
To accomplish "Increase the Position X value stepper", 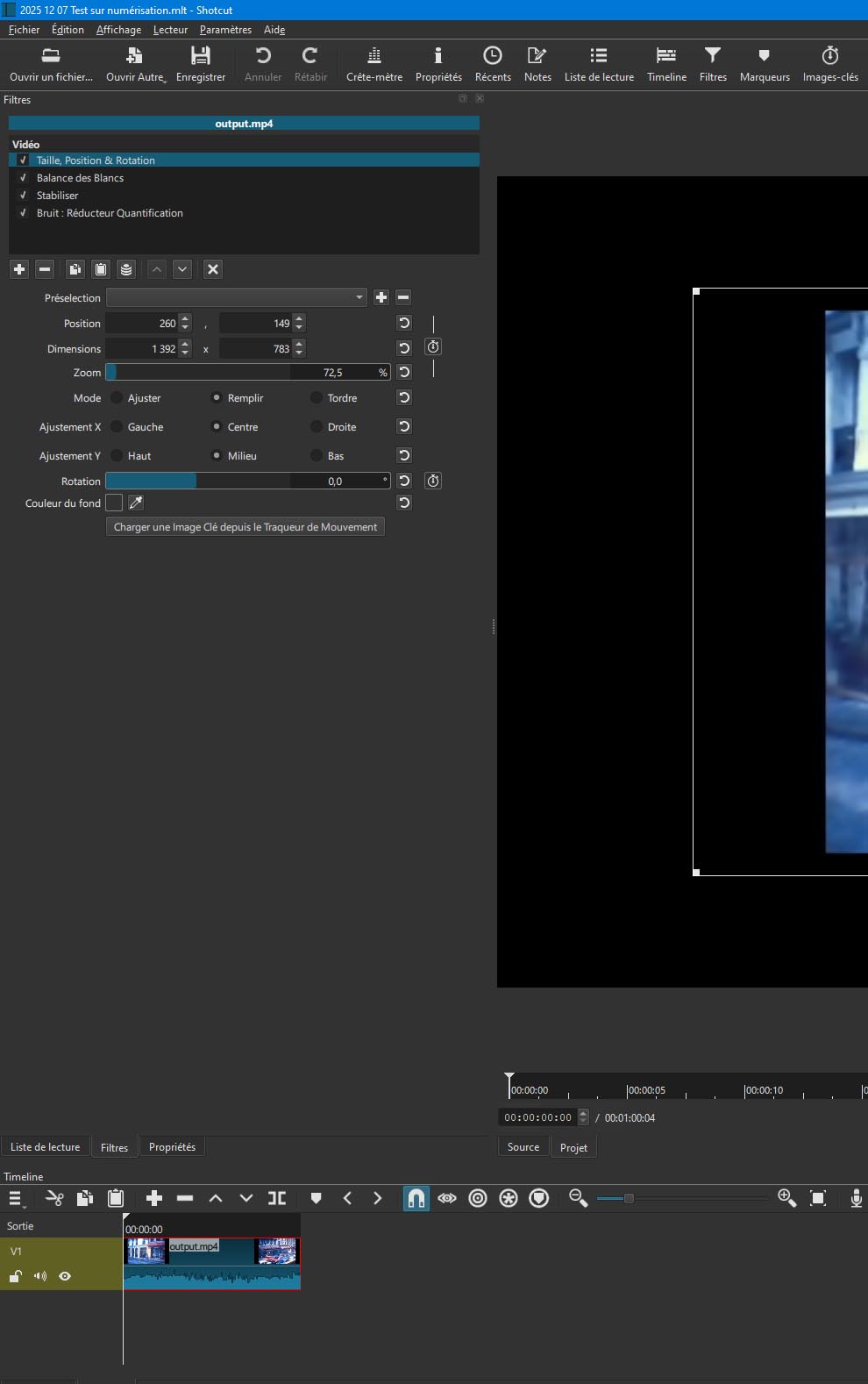I will (185, 319).
